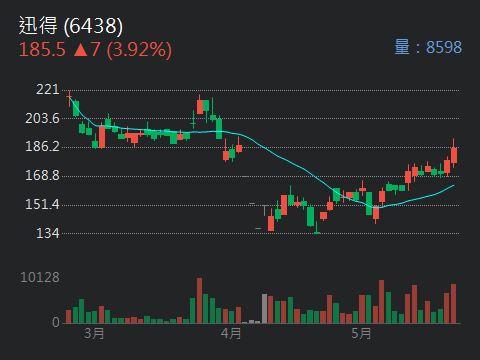The image size is (480, 360).
Task: Click the 221 price axis label
Action: 48,90
